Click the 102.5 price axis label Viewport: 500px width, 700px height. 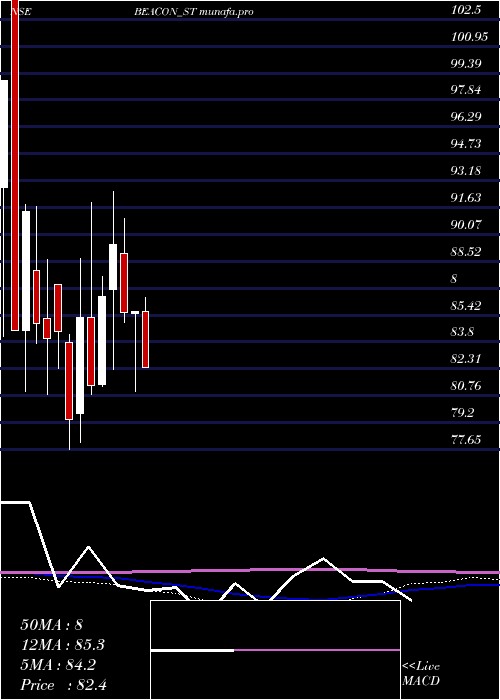466,10
